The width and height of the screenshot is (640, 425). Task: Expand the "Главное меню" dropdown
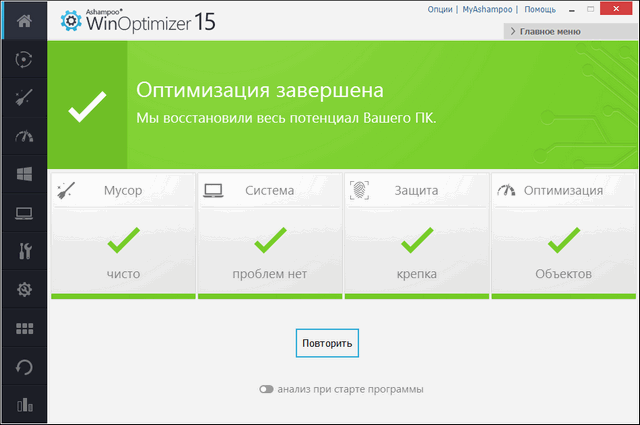(x=570, y=31)
